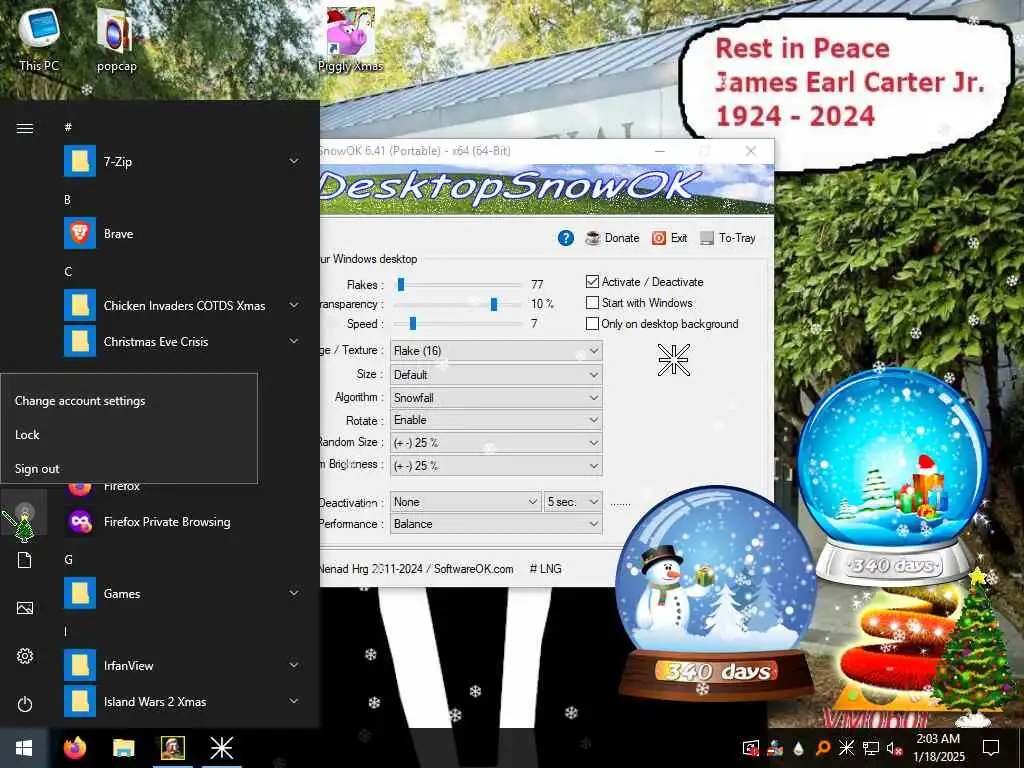Select Change account settings
The width and height of the screenshot is (1024, 768).
pyautogui.click(x=129, y=401)
